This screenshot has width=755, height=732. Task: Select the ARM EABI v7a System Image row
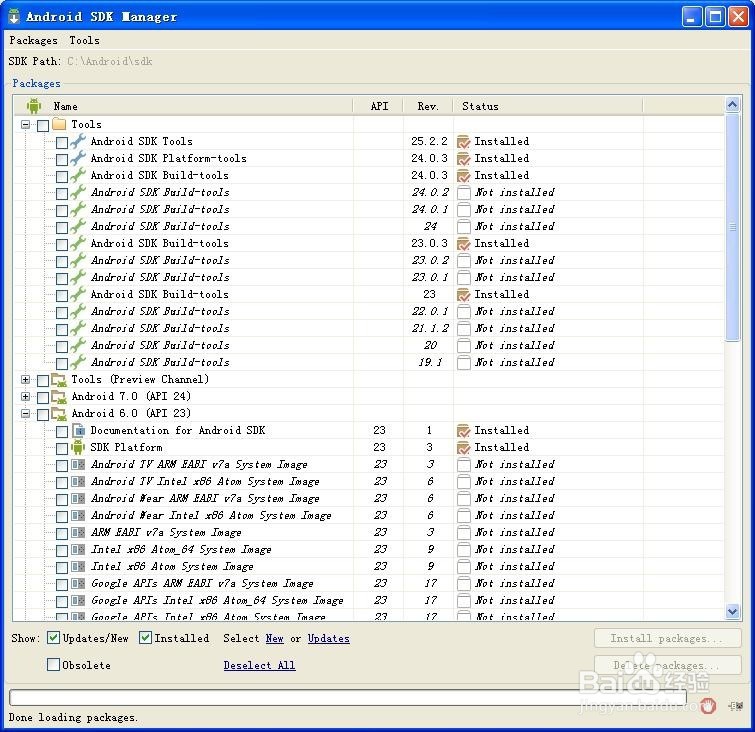(x=371, y=533)
